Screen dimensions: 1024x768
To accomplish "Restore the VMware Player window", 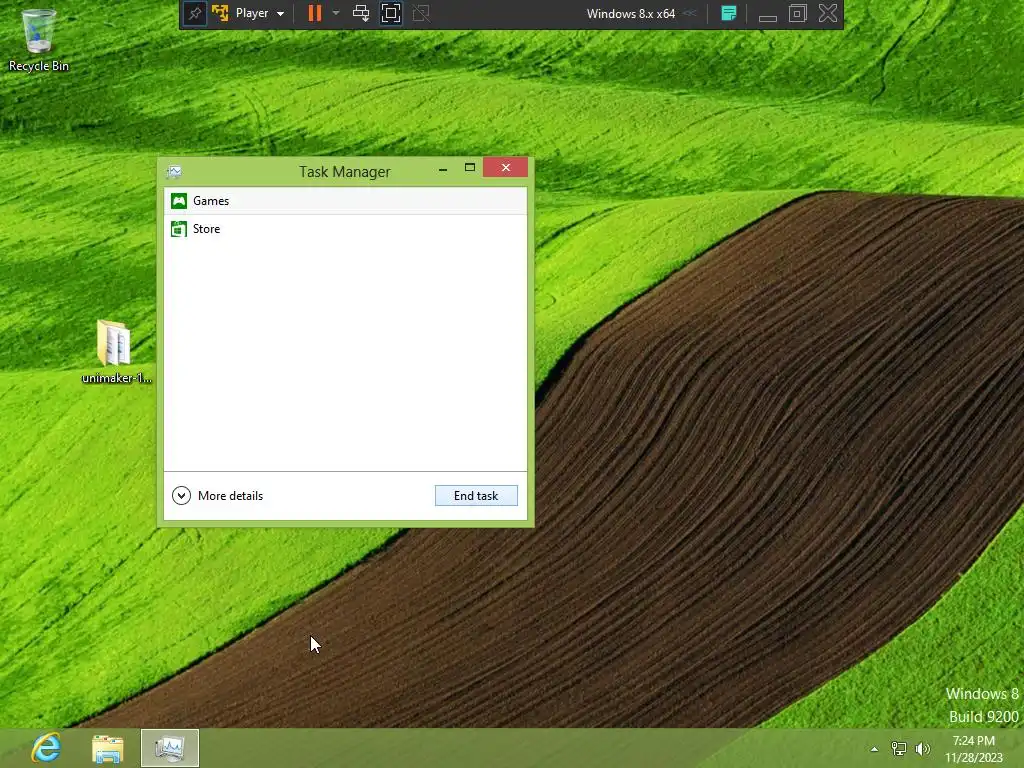I will pyautogui.click(x=797, y=13).
